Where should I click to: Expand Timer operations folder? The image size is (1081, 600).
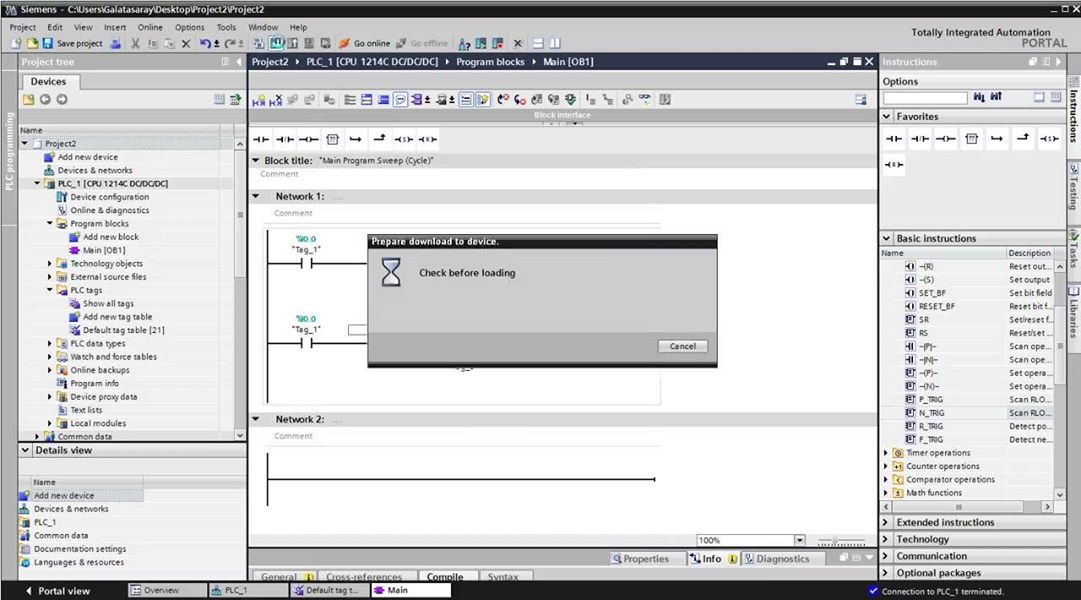click(x=886, y=453)
